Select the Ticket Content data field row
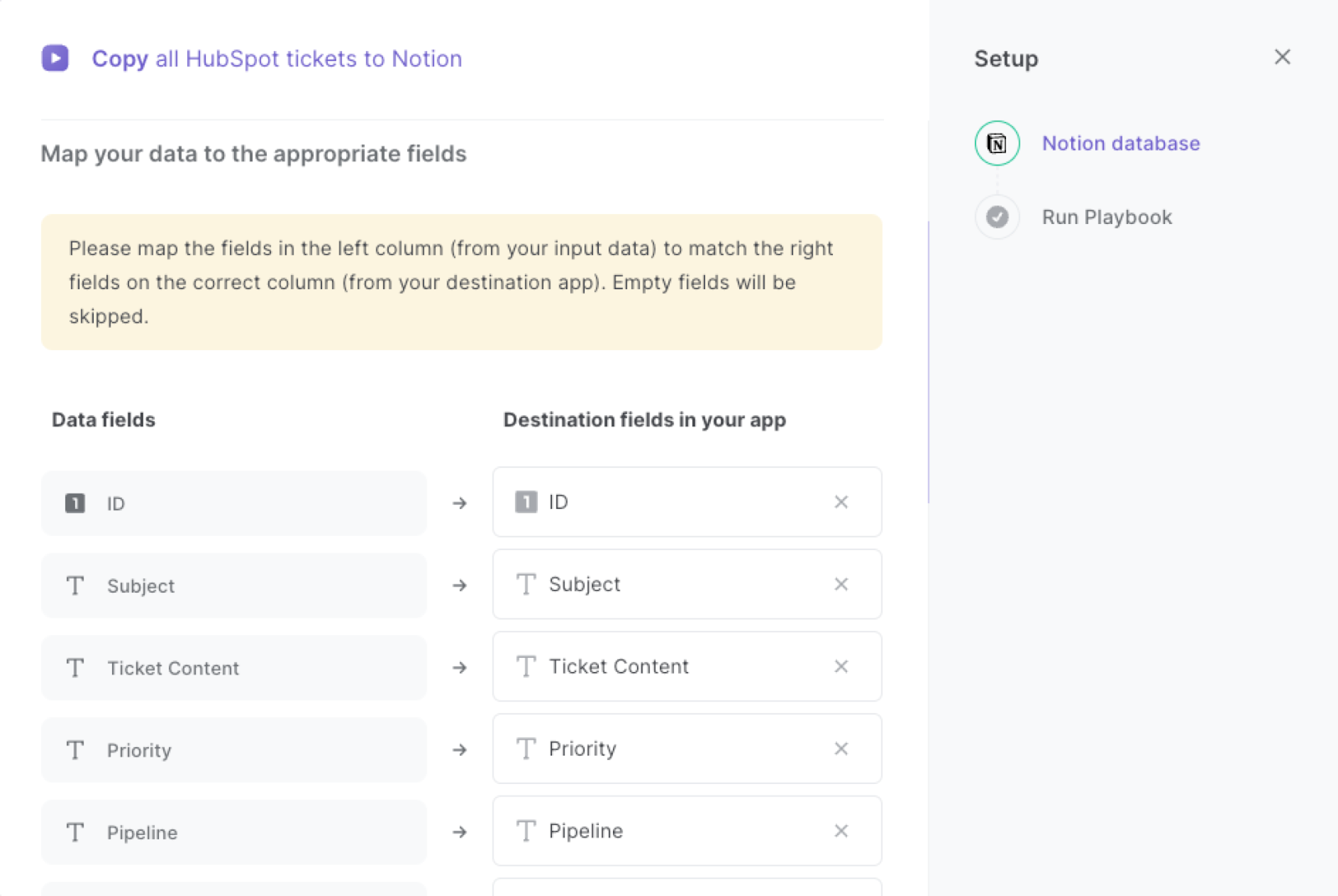Viewport: 1338px width, 896px height. [x=234, y=668]
